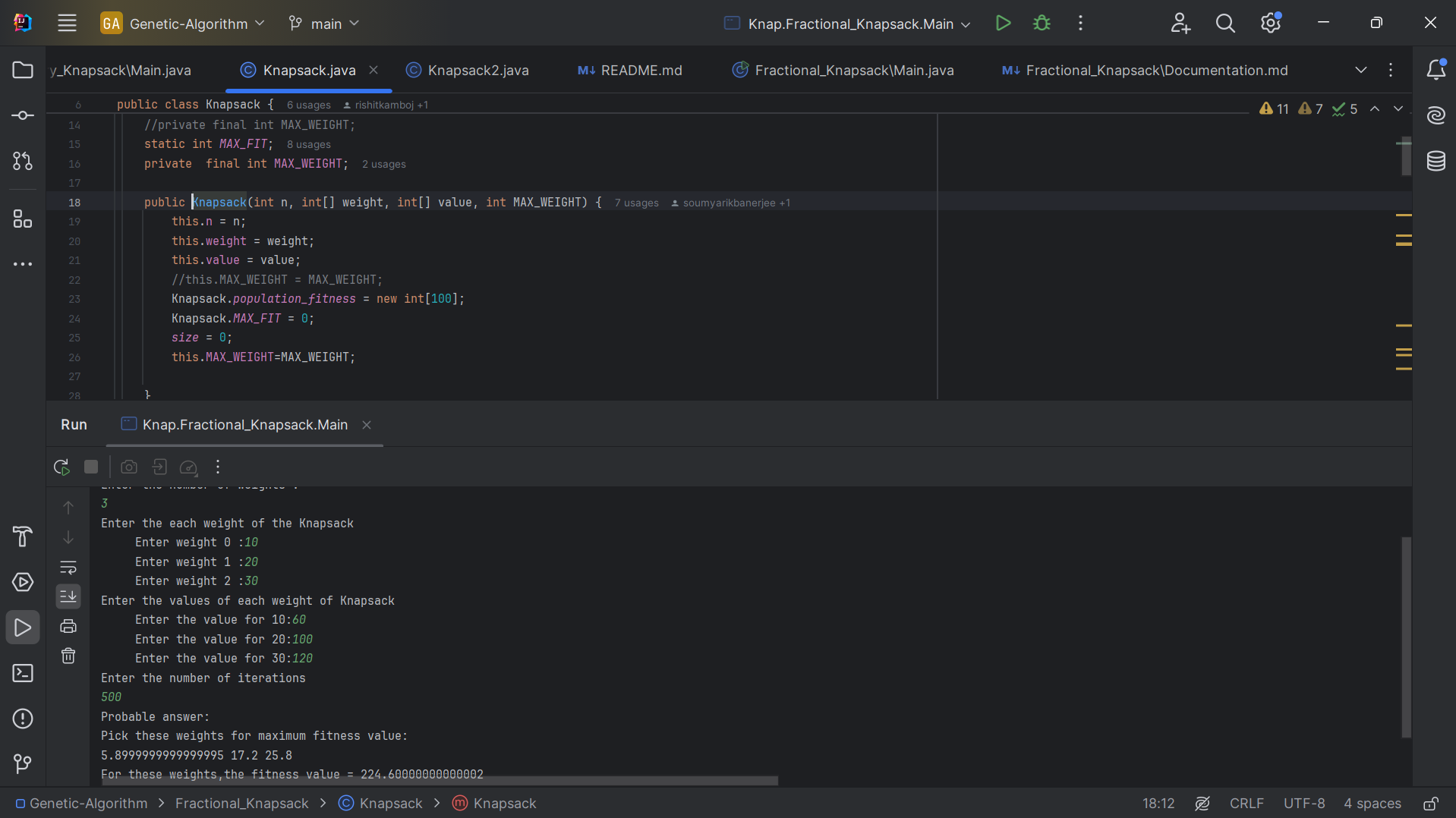The width and height of the screenshot is (1456, 818).
Task: Switch to Fractional_Knapsack\Main.java tab
Action: point(843,71)
